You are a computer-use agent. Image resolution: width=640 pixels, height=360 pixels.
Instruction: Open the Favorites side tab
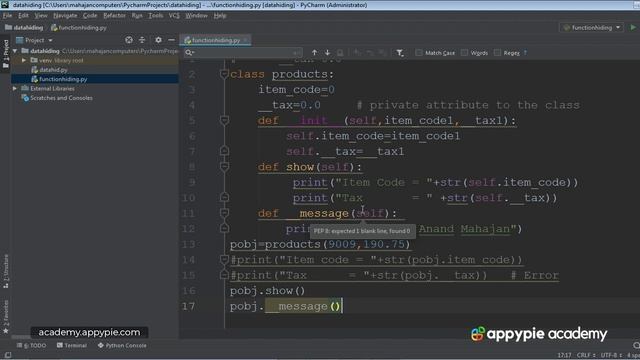[6, 317]
